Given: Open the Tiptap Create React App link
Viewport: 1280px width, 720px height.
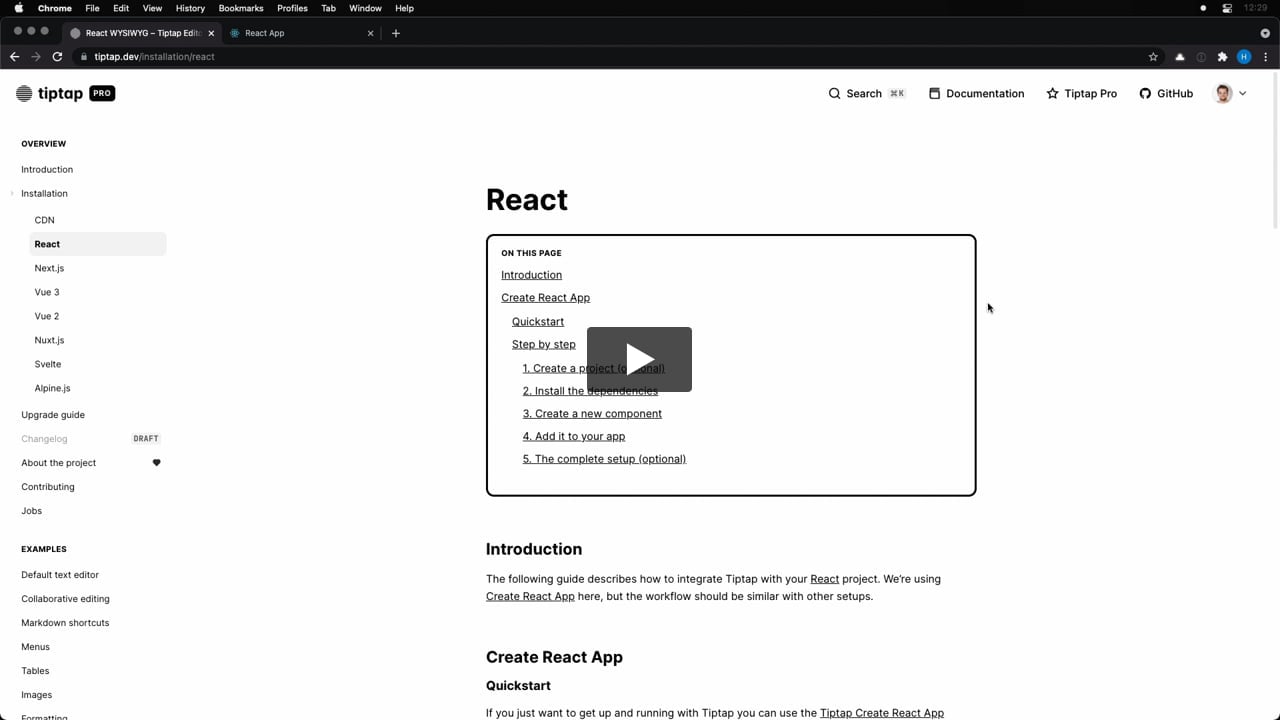Looking at the screenshot, I should tap(882, 713).
